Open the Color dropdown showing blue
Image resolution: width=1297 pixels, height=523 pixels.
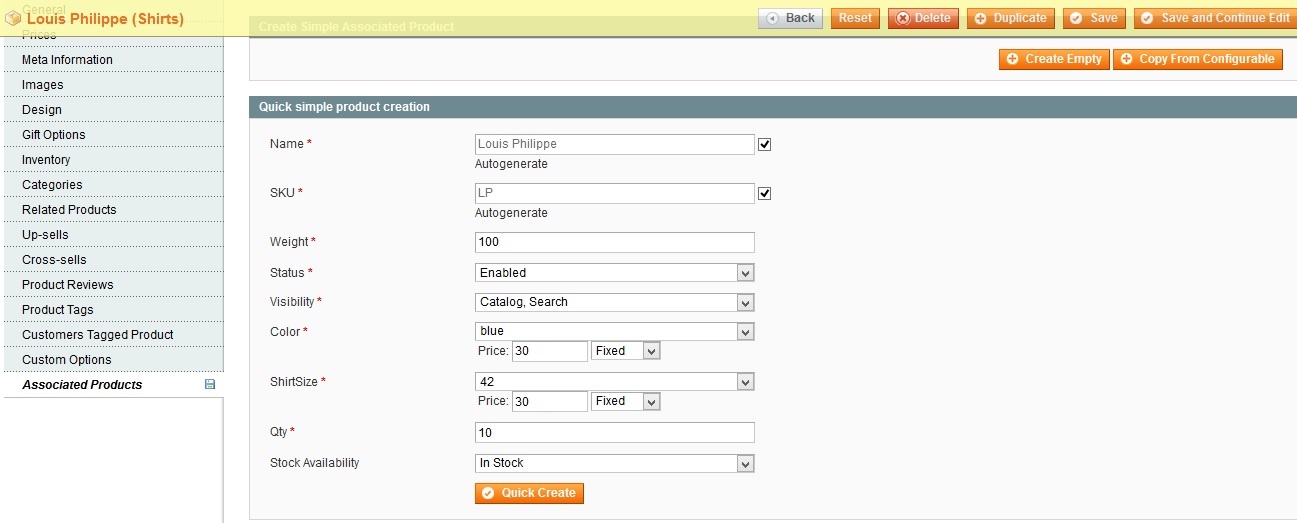pos(614,331)
